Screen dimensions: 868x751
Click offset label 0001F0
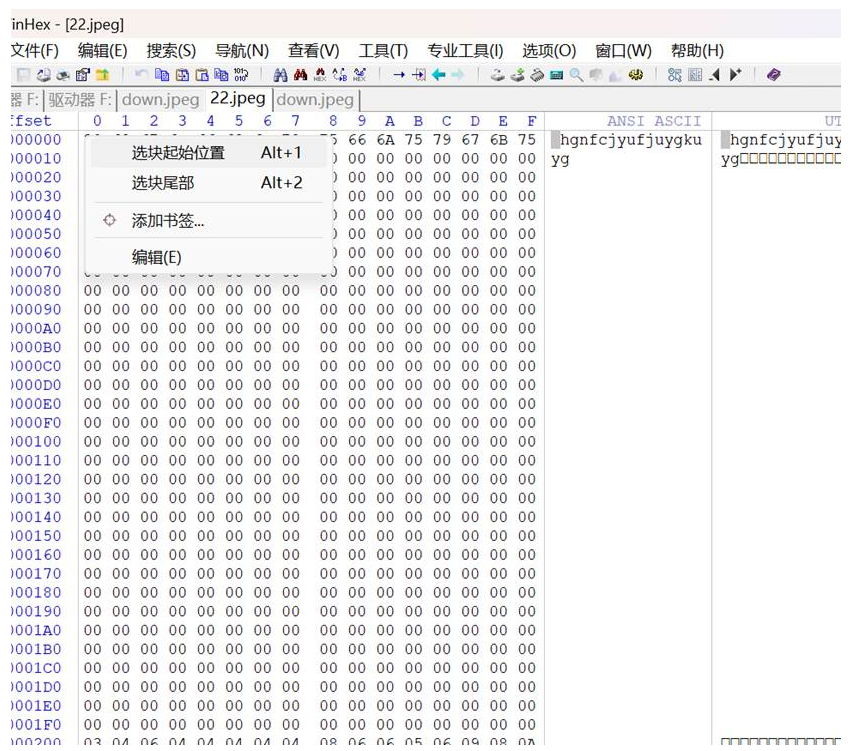[36, 725]
